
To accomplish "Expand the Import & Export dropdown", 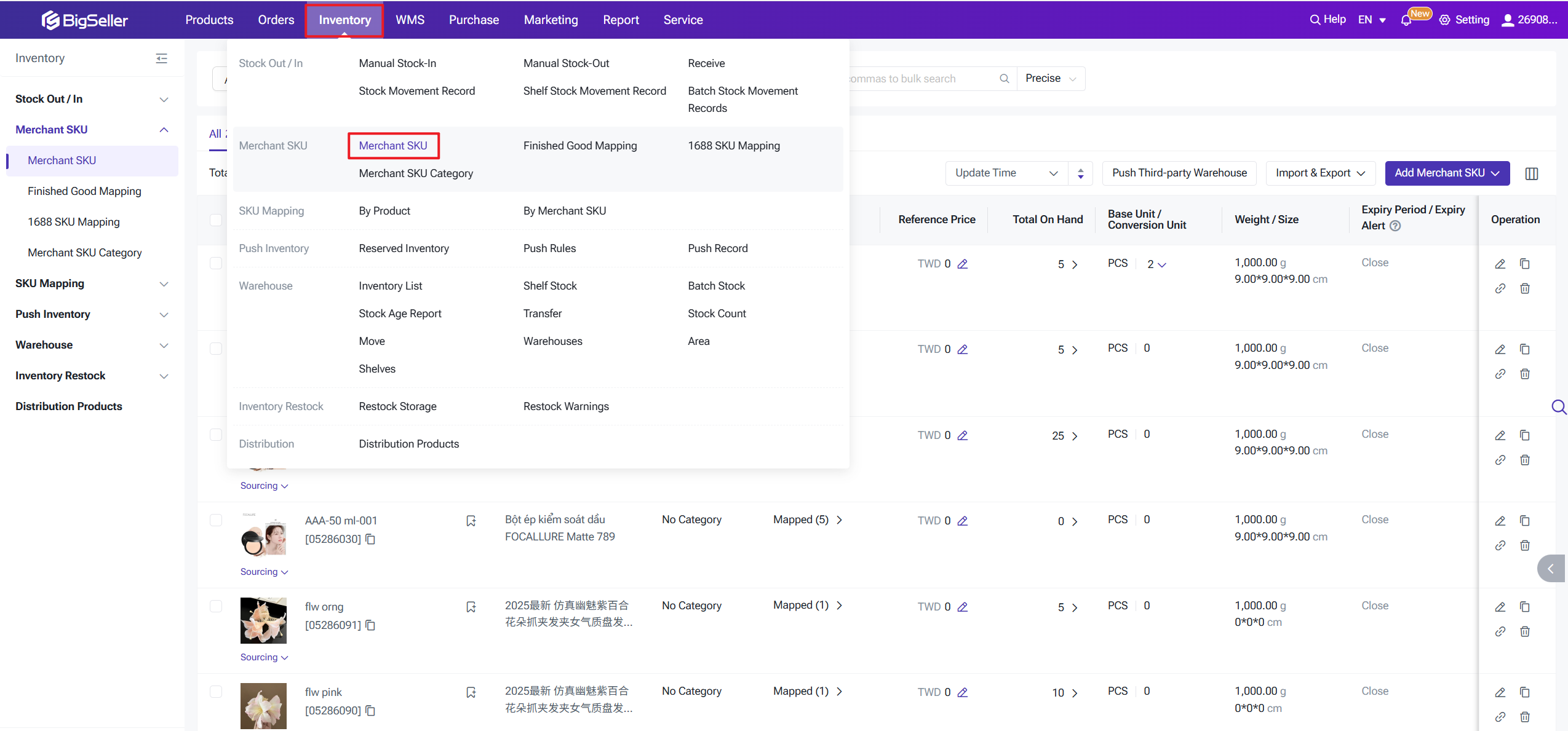I will coord(1320,173).
